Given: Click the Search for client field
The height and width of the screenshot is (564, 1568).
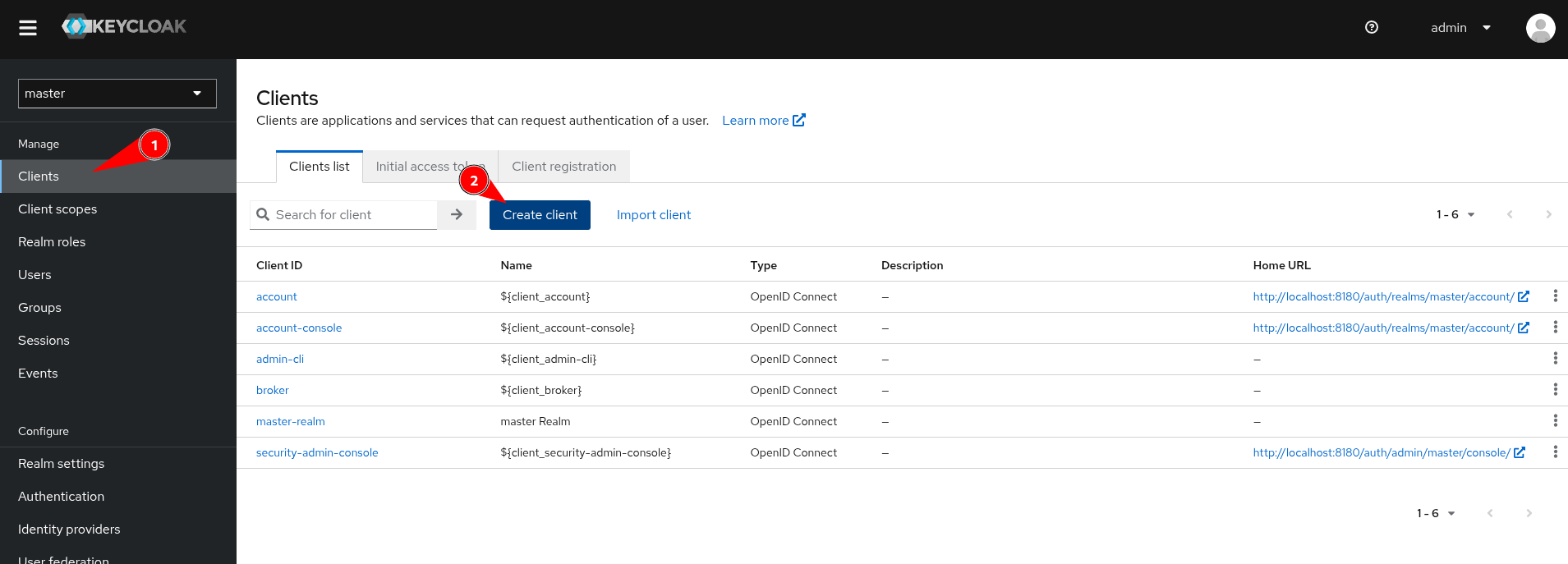Looking at the screenshot, I should [x=354, y=215].
